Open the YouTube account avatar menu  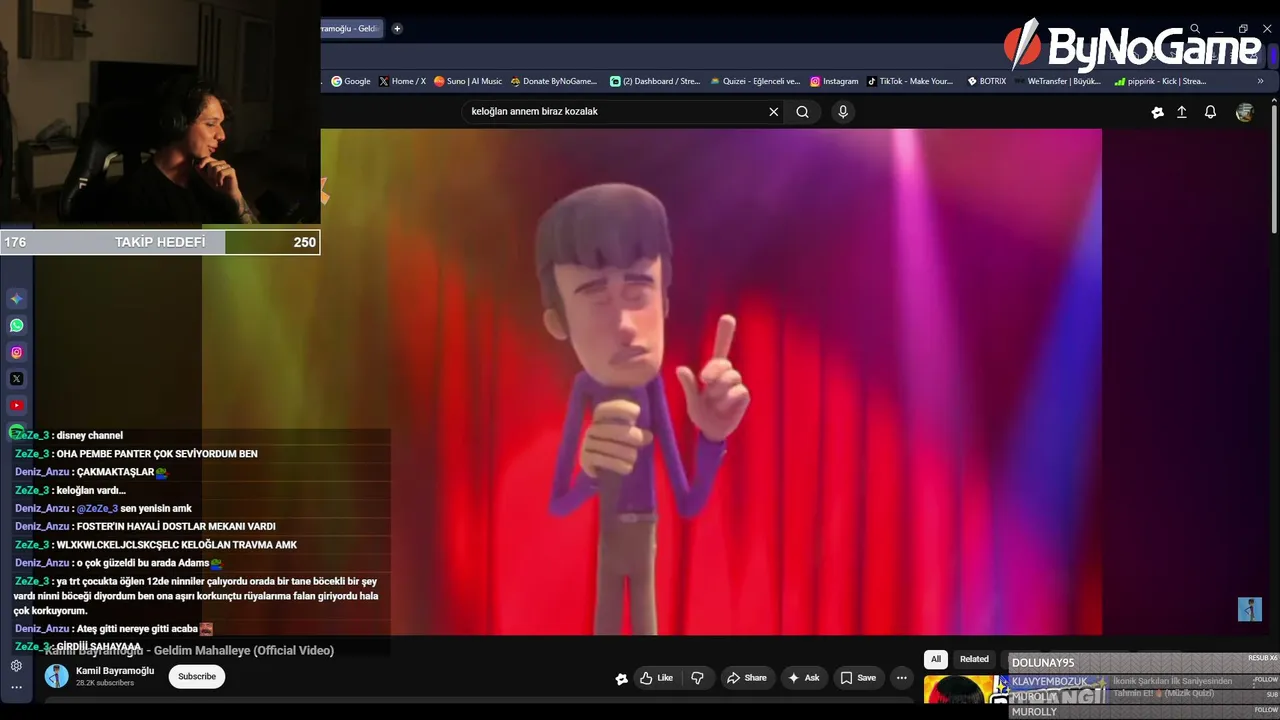[1245, 113]
